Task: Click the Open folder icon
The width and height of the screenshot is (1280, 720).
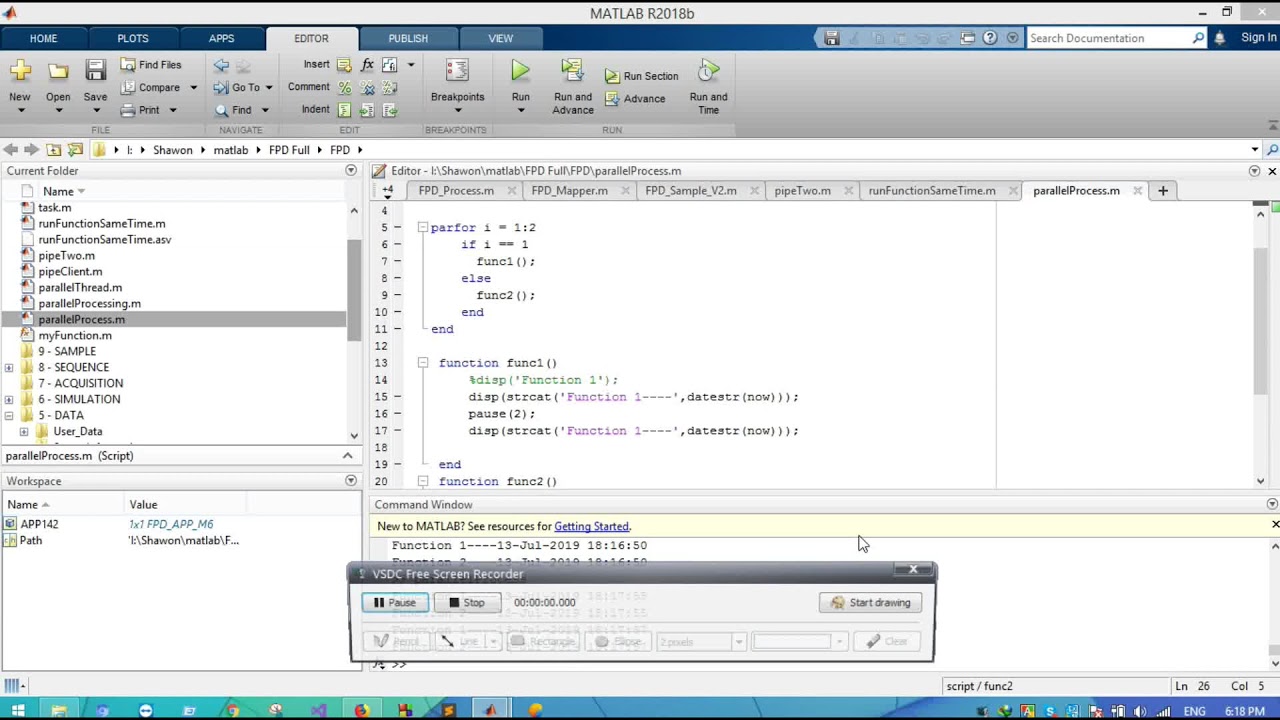Action: 58,70
